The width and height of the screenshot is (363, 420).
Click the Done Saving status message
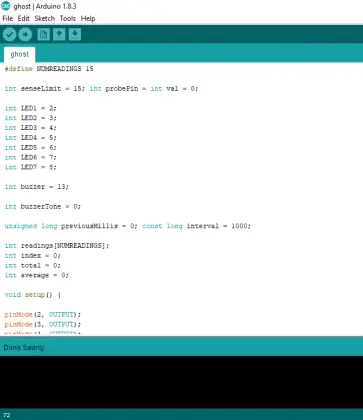click(x=24, y=347)
